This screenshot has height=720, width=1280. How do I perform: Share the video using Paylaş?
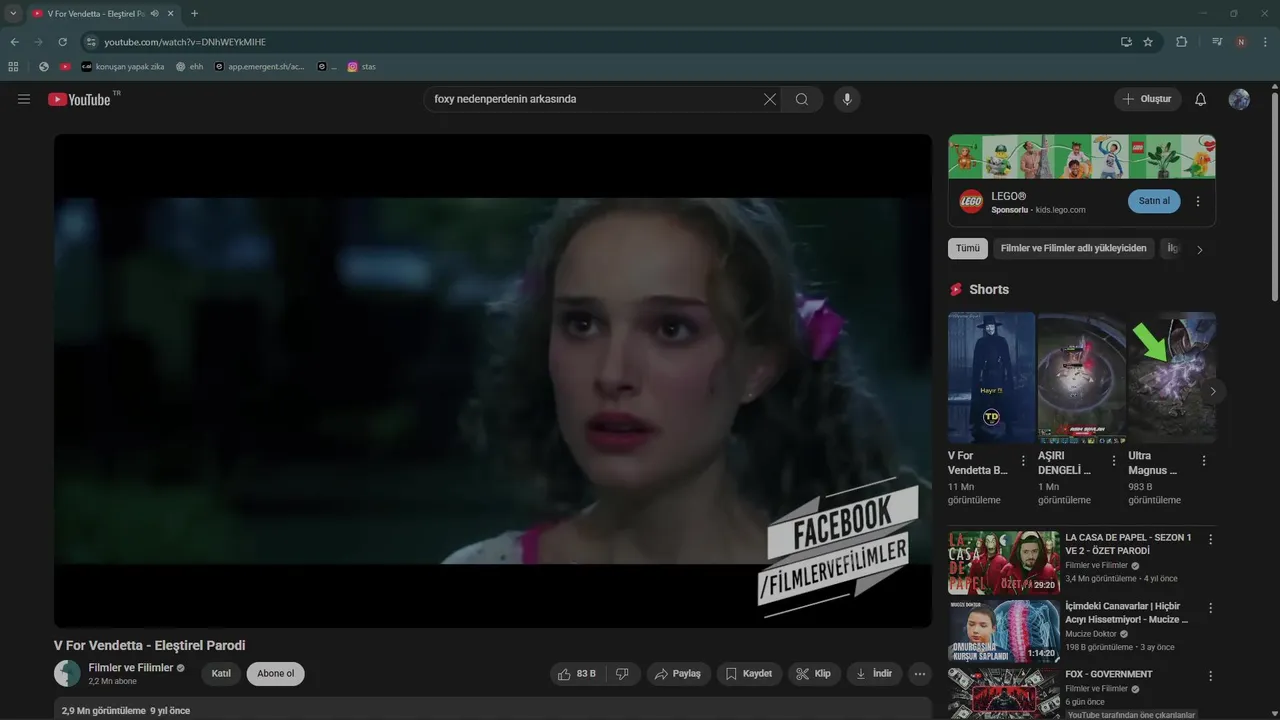tap(679, 674)
